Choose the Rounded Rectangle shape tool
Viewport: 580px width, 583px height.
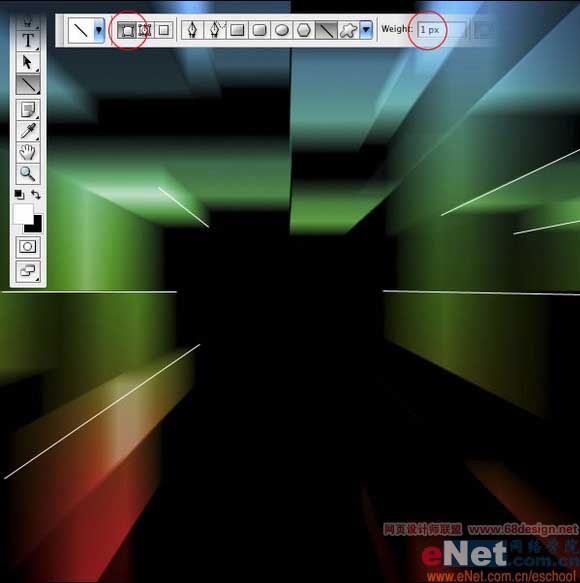tap(260, 30)
